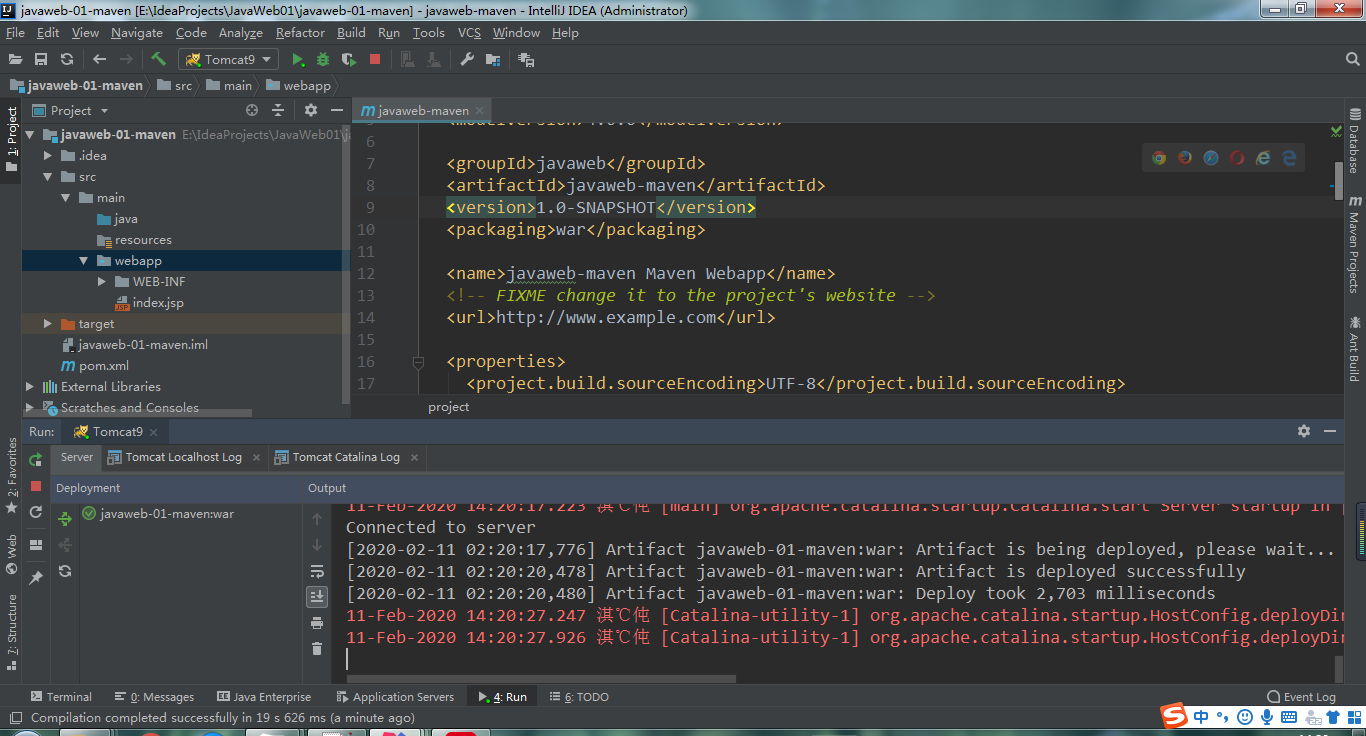Navigate back with the left arrow icon
Viewport: 1366px width, 736px height.
pyautogui.click(x=99, y=60)
